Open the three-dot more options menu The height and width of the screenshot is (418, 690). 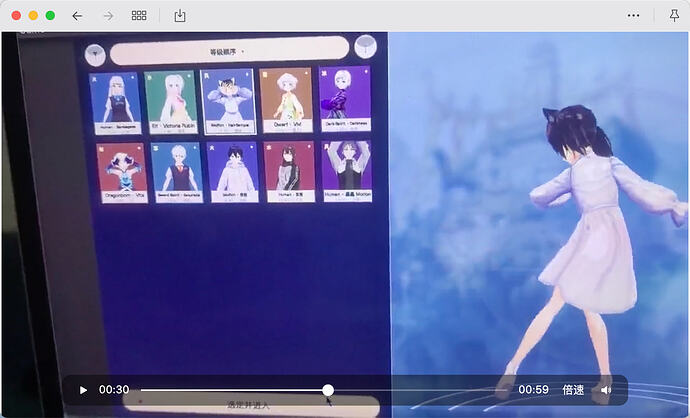(x=633, y=15)
